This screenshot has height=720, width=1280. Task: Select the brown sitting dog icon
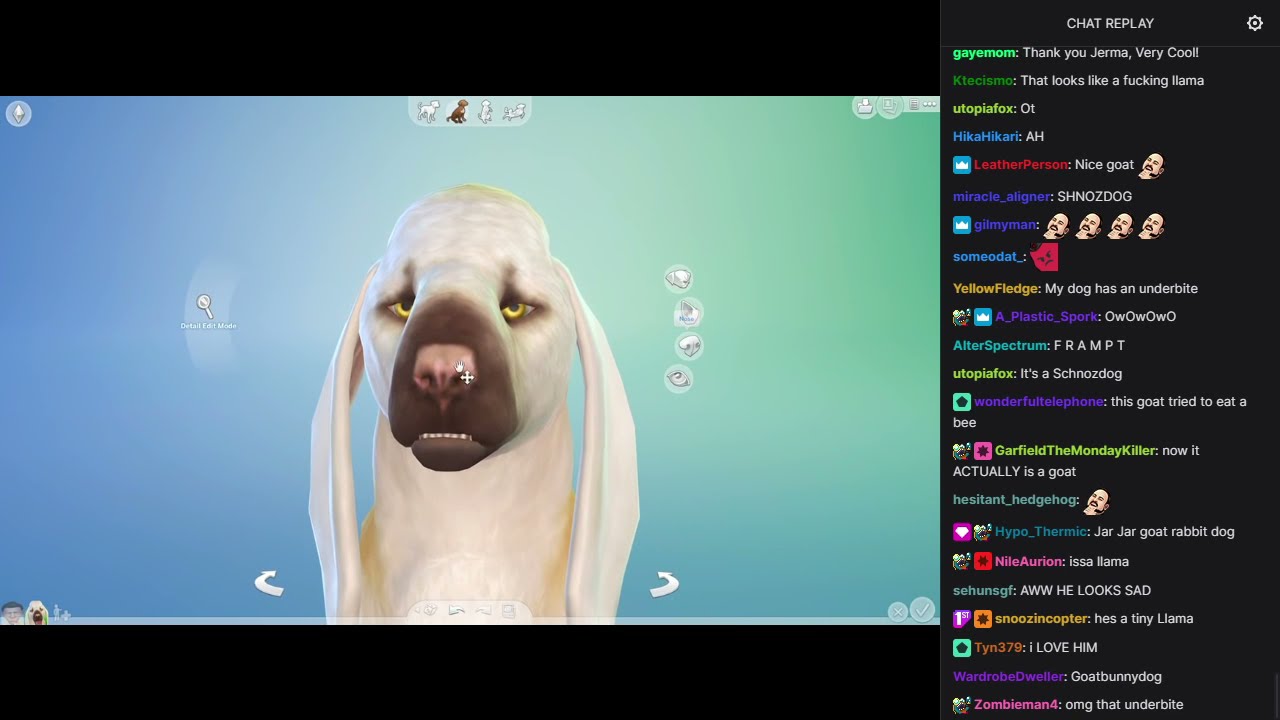point(458,111)
